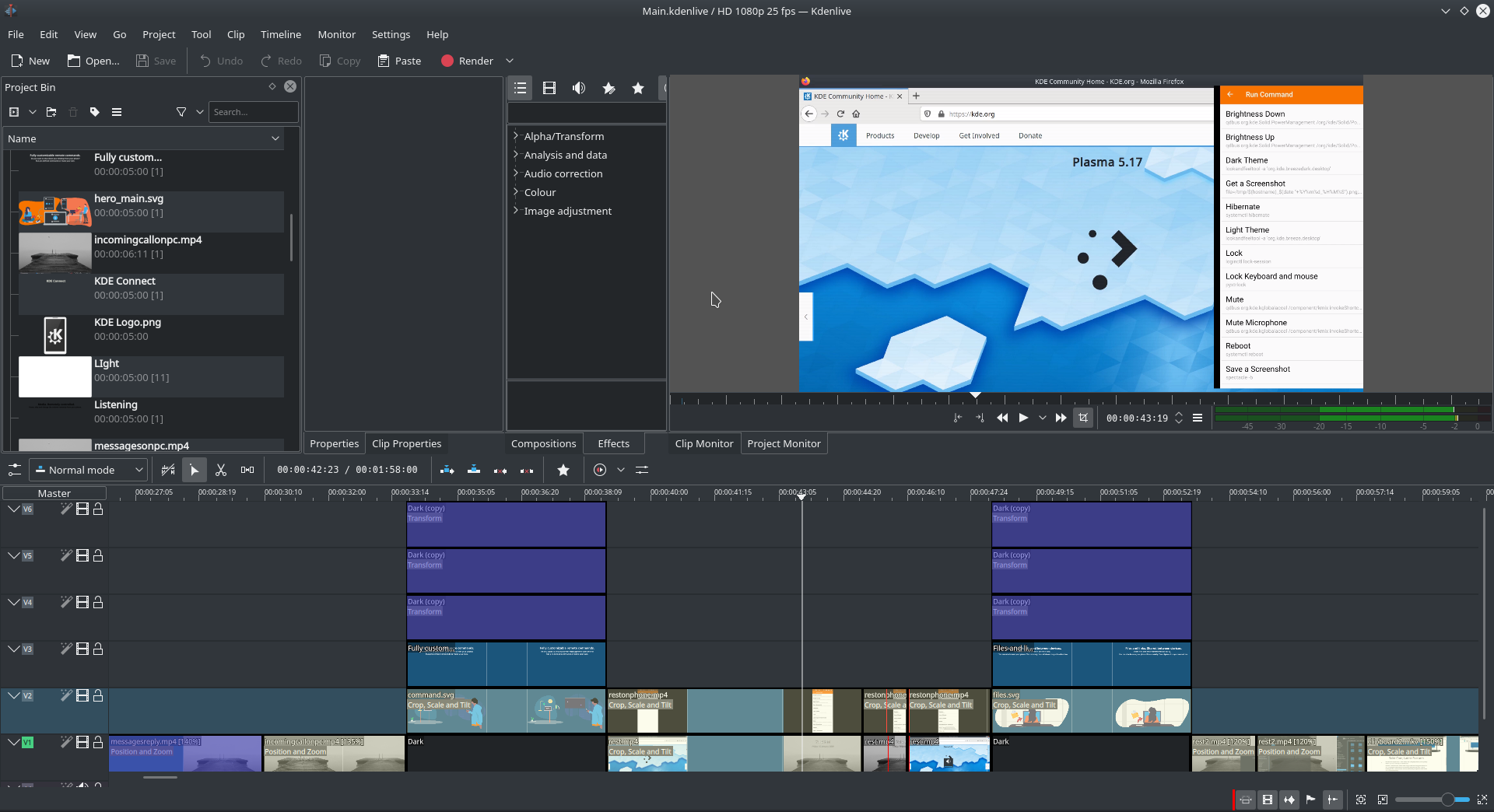1494x812 pixels.
Task: Click the overwrite clip zone icon
Action: click(474, 470)
